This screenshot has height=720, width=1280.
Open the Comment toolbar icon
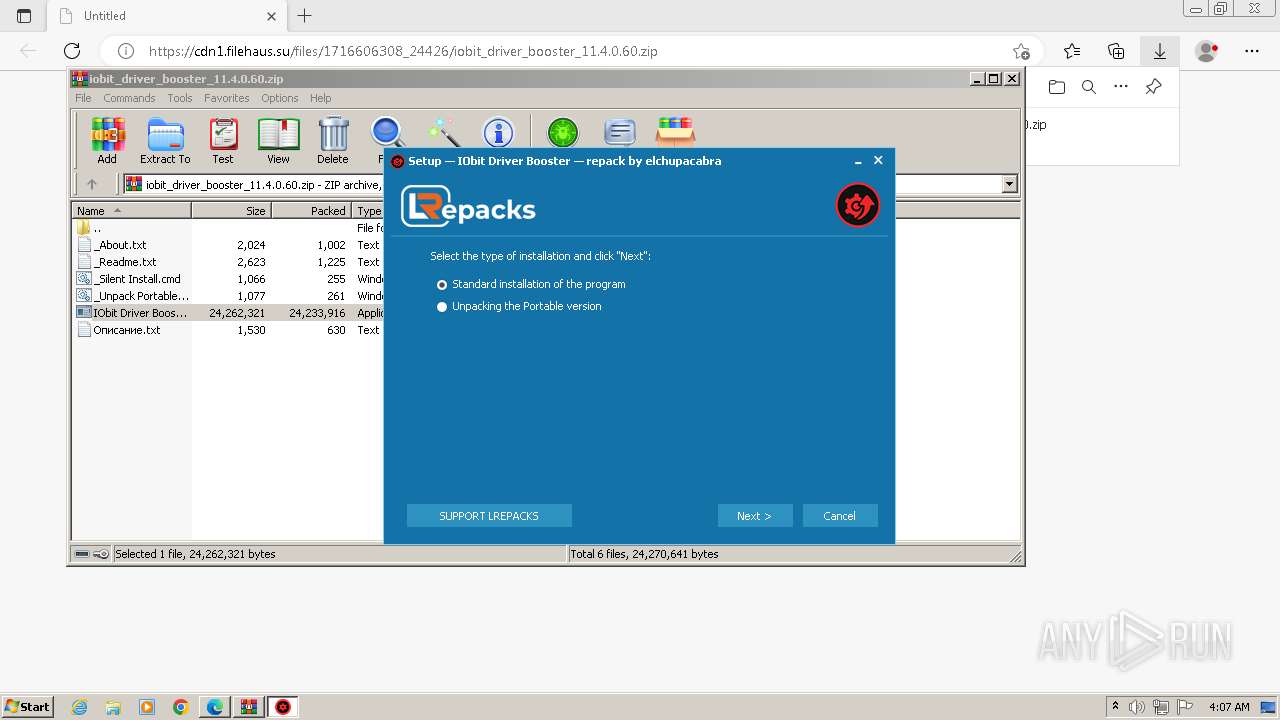[x=620, y=133]
